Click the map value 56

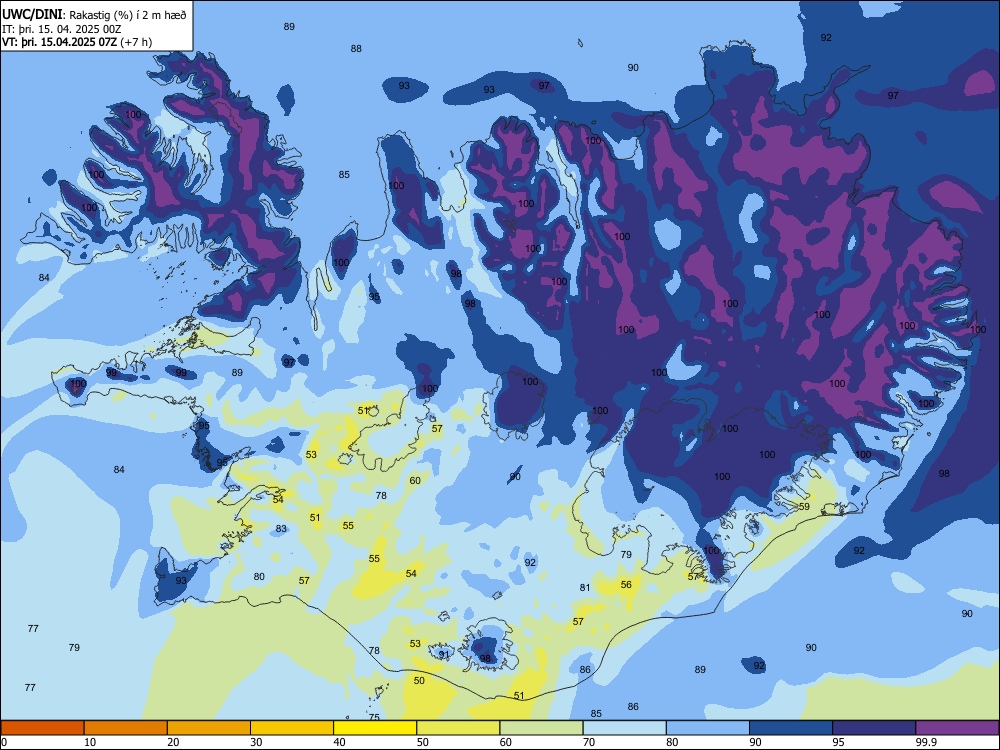point(626,585)
